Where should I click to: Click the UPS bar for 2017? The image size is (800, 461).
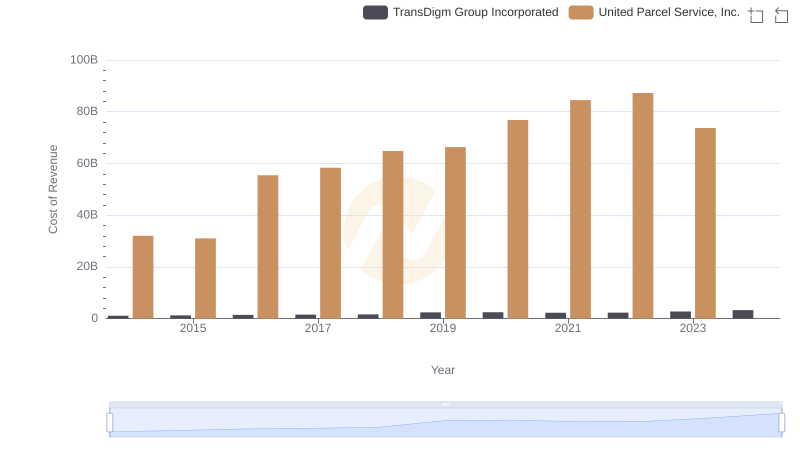331,243
